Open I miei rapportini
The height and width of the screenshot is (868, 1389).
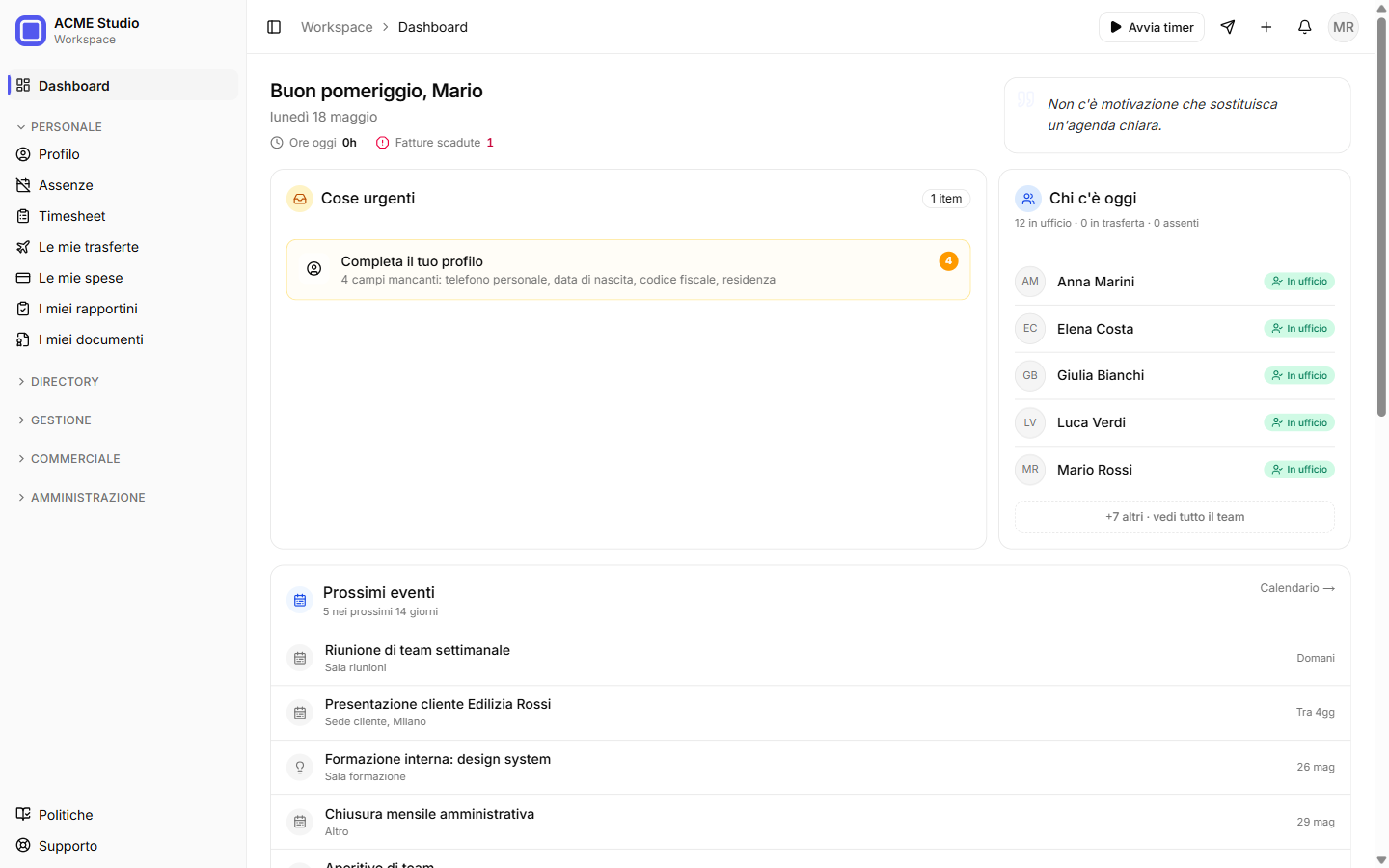[123, 309]
